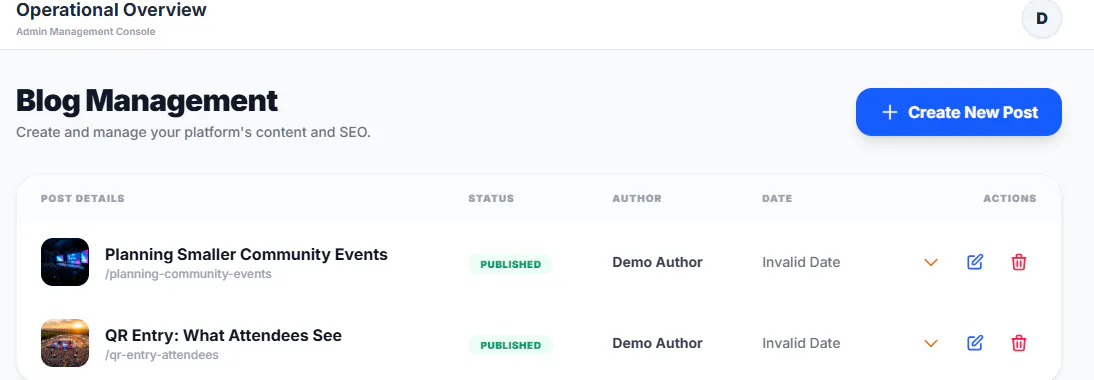Click the QR Entry: What Attendees See title
1094x380 pixels.
pos(223,335)
